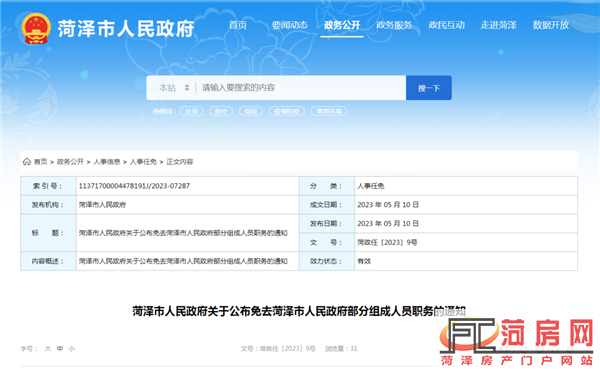Set font size to 小
This screenshot has height=369, width=600.
click(x=72, y=349)
